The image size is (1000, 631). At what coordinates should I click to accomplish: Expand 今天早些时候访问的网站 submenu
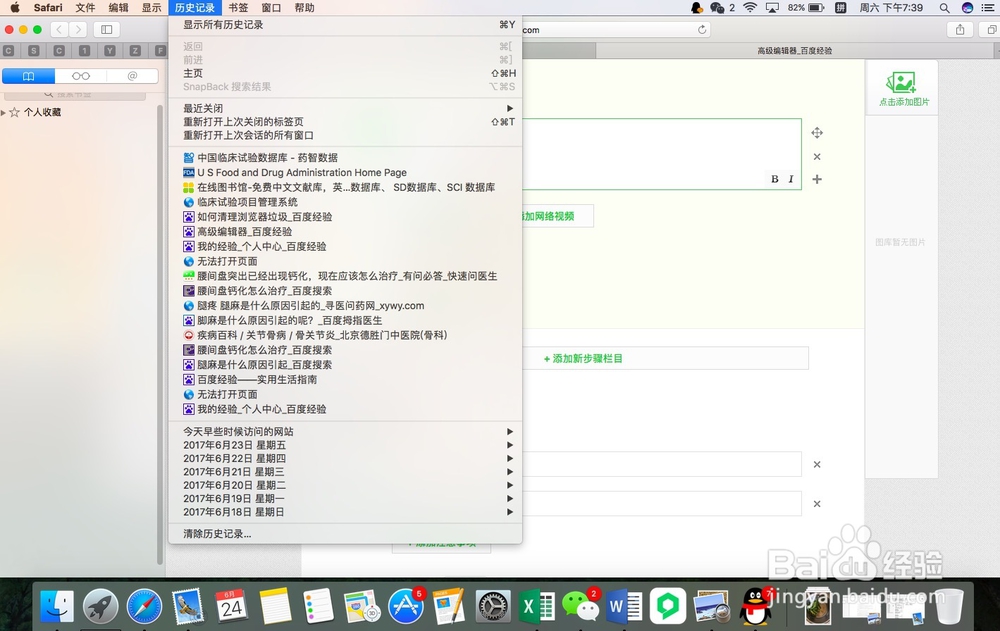click(x=345, y=432)
